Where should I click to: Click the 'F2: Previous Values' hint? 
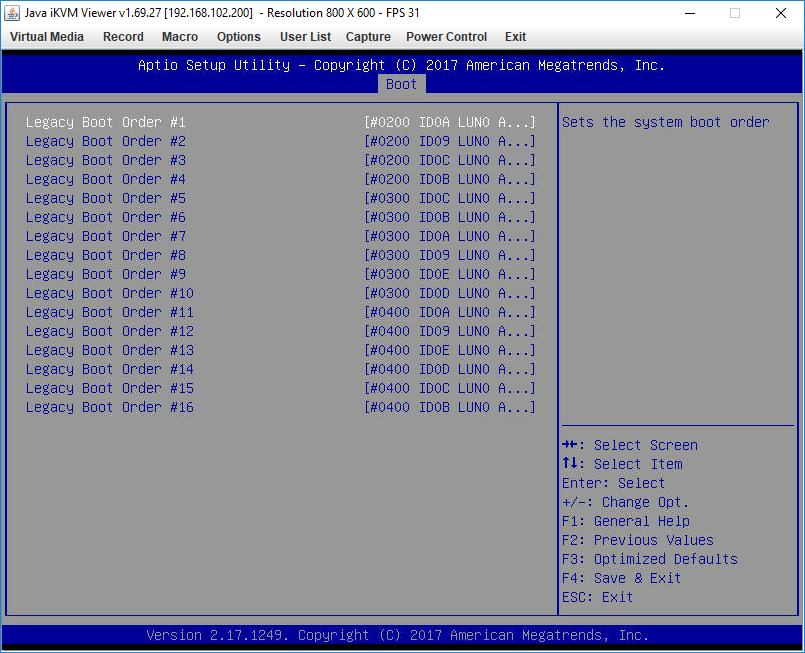tap(638, 540)
